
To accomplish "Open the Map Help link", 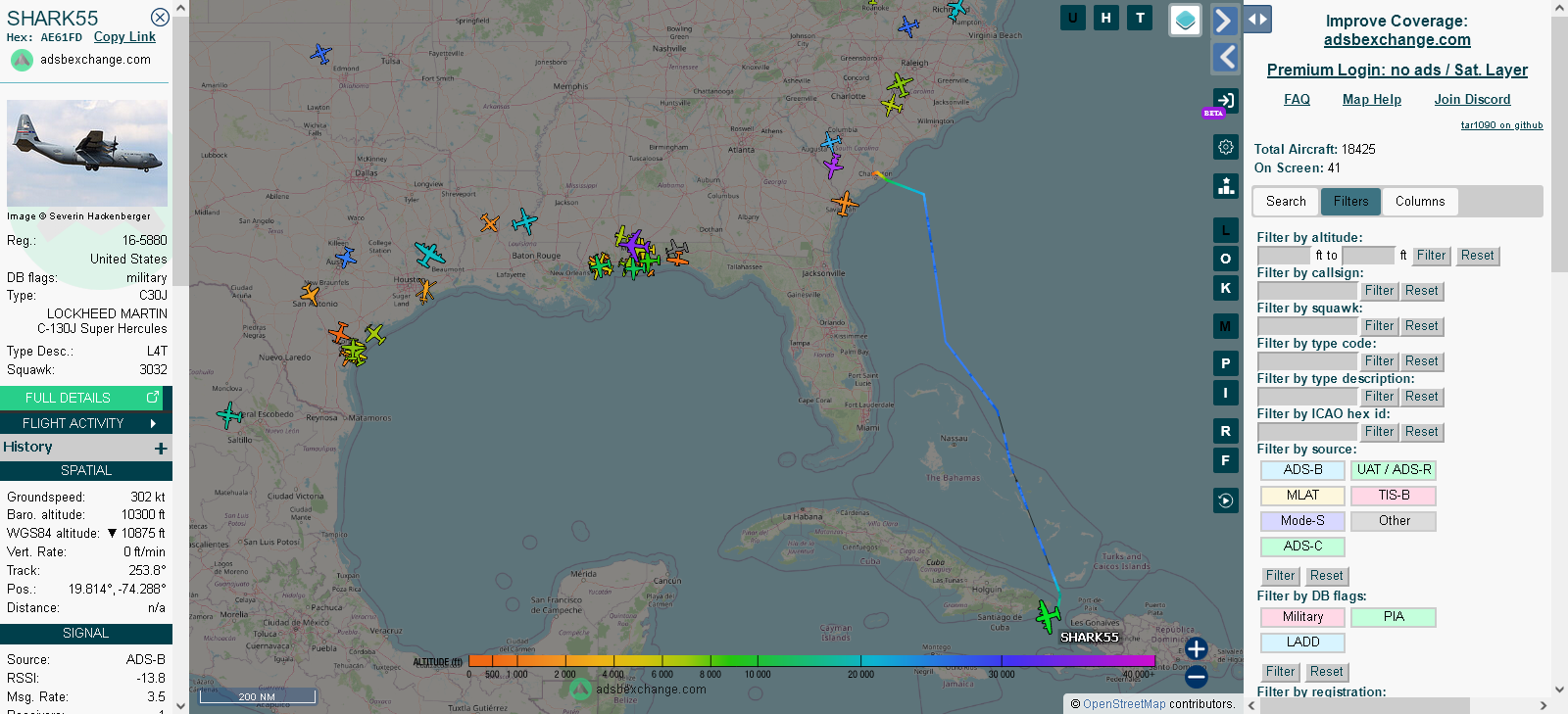I will tap(1371, 100).
